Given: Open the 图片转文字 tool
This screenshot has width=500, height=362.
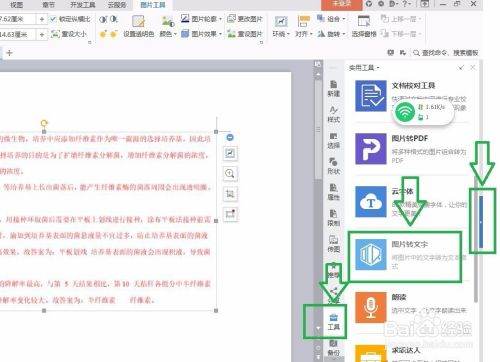Looking at the screenshot, I should [371, 254].
